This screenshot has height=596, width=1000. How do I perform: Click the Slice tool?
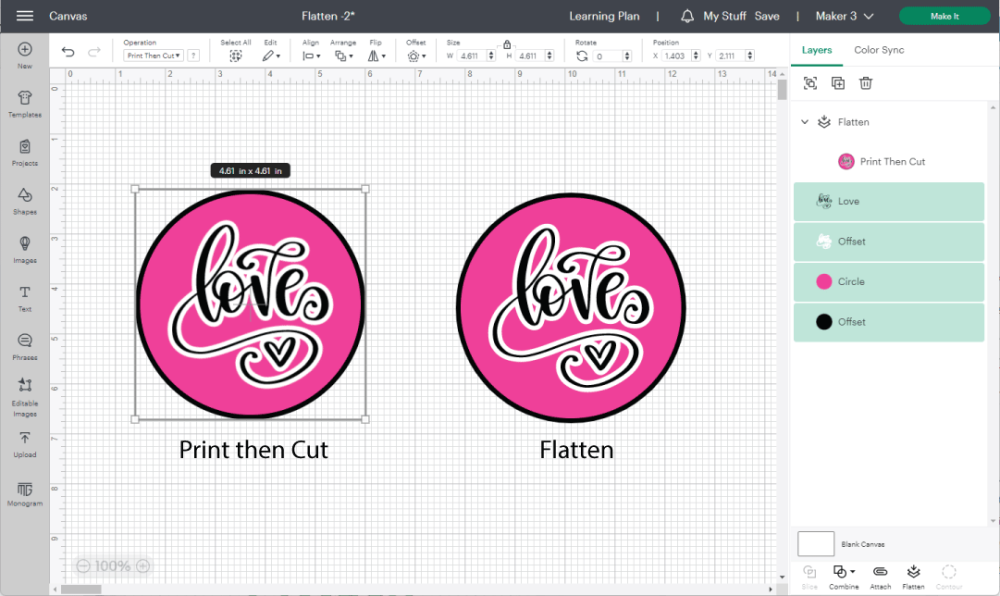click(x=809, y=576)
